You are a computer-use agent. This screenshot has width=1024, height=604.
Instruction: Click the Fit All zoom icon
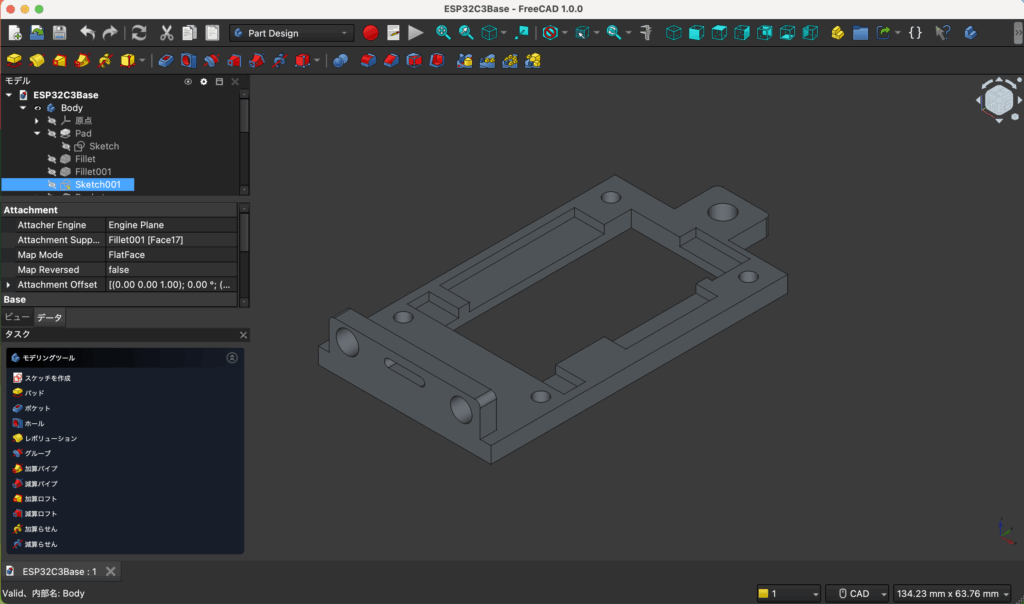point(443,33)
